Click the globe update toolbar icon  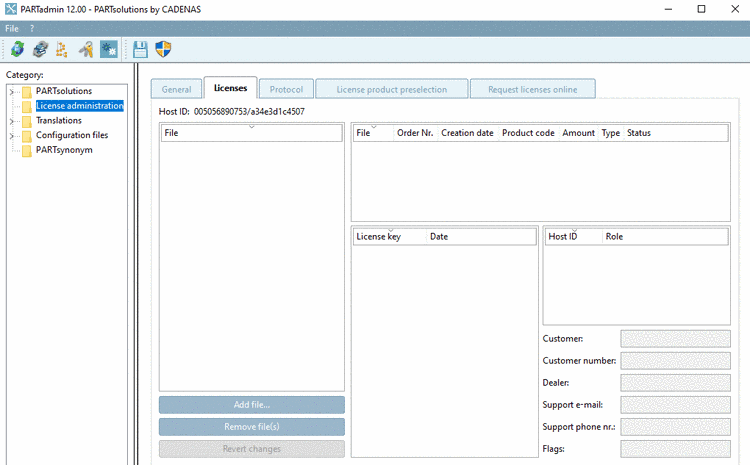point(18,49)
